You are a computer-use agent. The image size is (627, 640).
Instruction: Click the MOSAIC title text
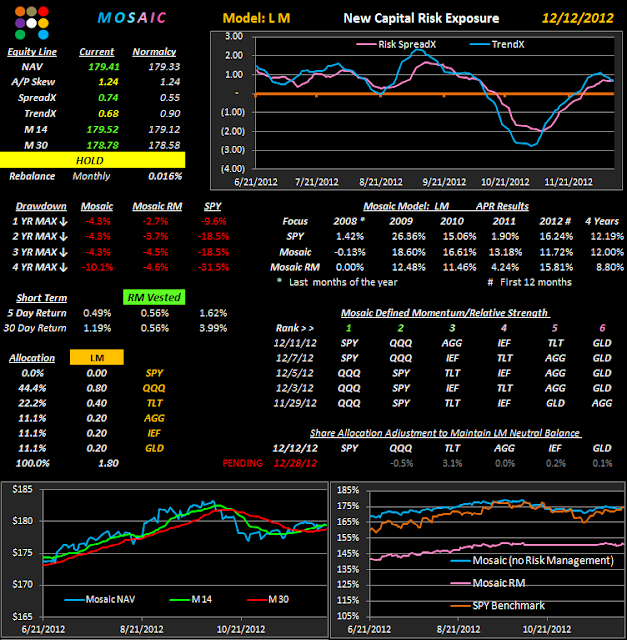pyautogui.click(x=132, y=18)
